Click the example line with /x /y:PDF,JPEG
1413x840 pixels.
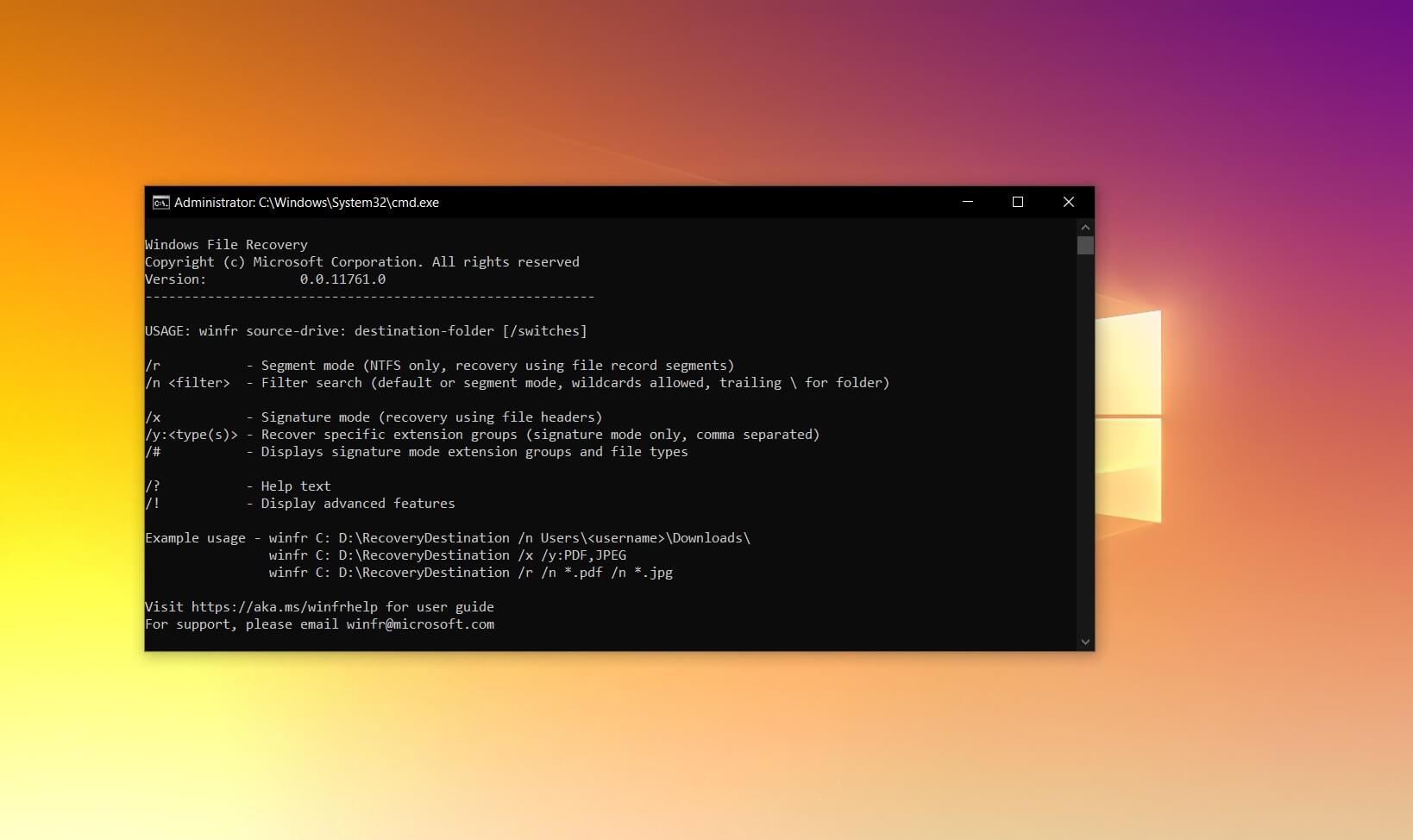(x=448, y=555)
